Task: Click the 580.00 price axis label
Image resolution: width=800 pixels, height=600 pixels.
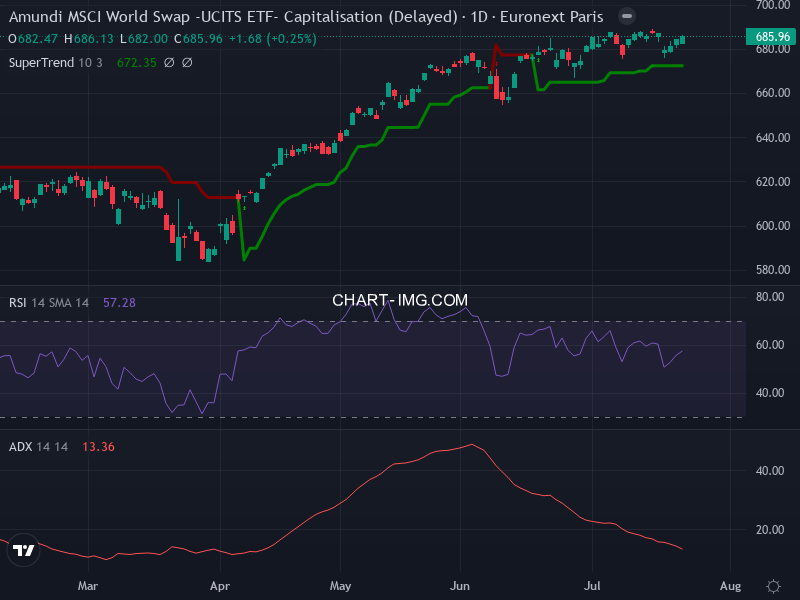Action: [772, 270]
